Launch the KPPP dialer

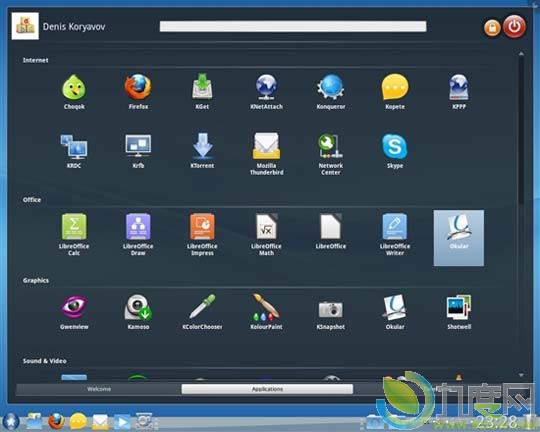(x=459, y=92)
